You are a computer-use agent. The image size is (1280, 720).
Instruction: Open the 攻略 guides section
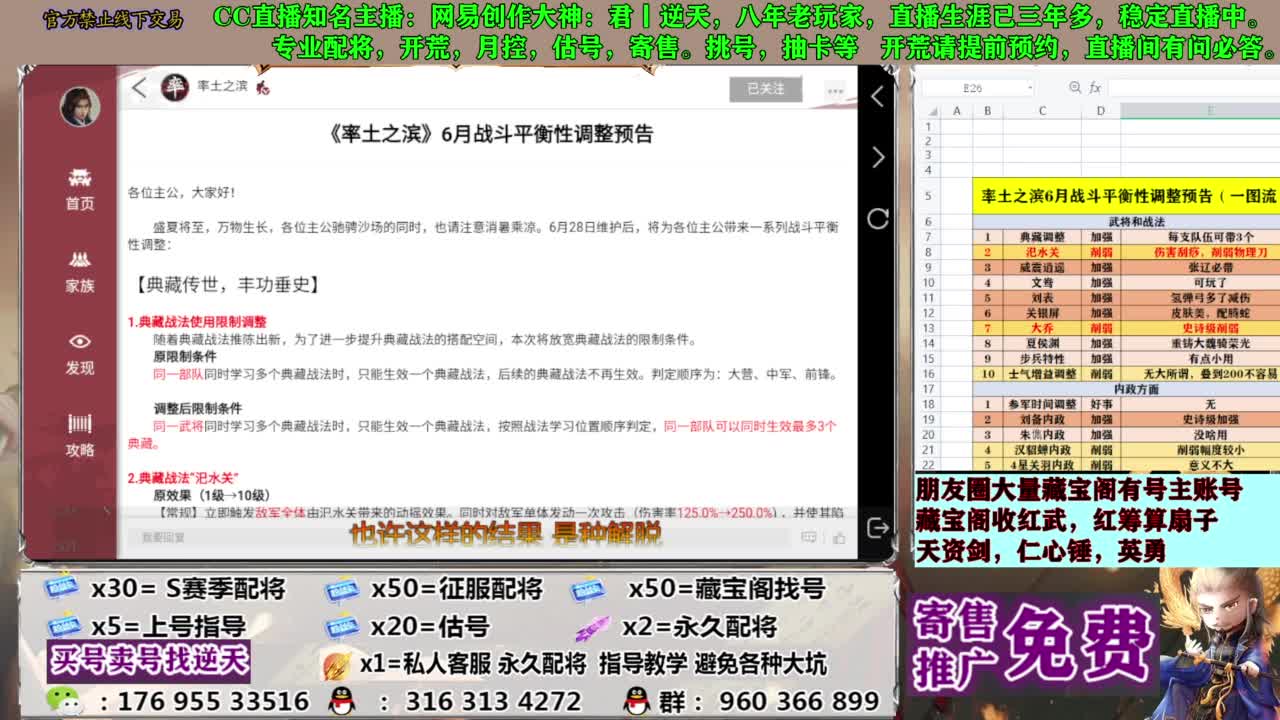tap(80, 436)
